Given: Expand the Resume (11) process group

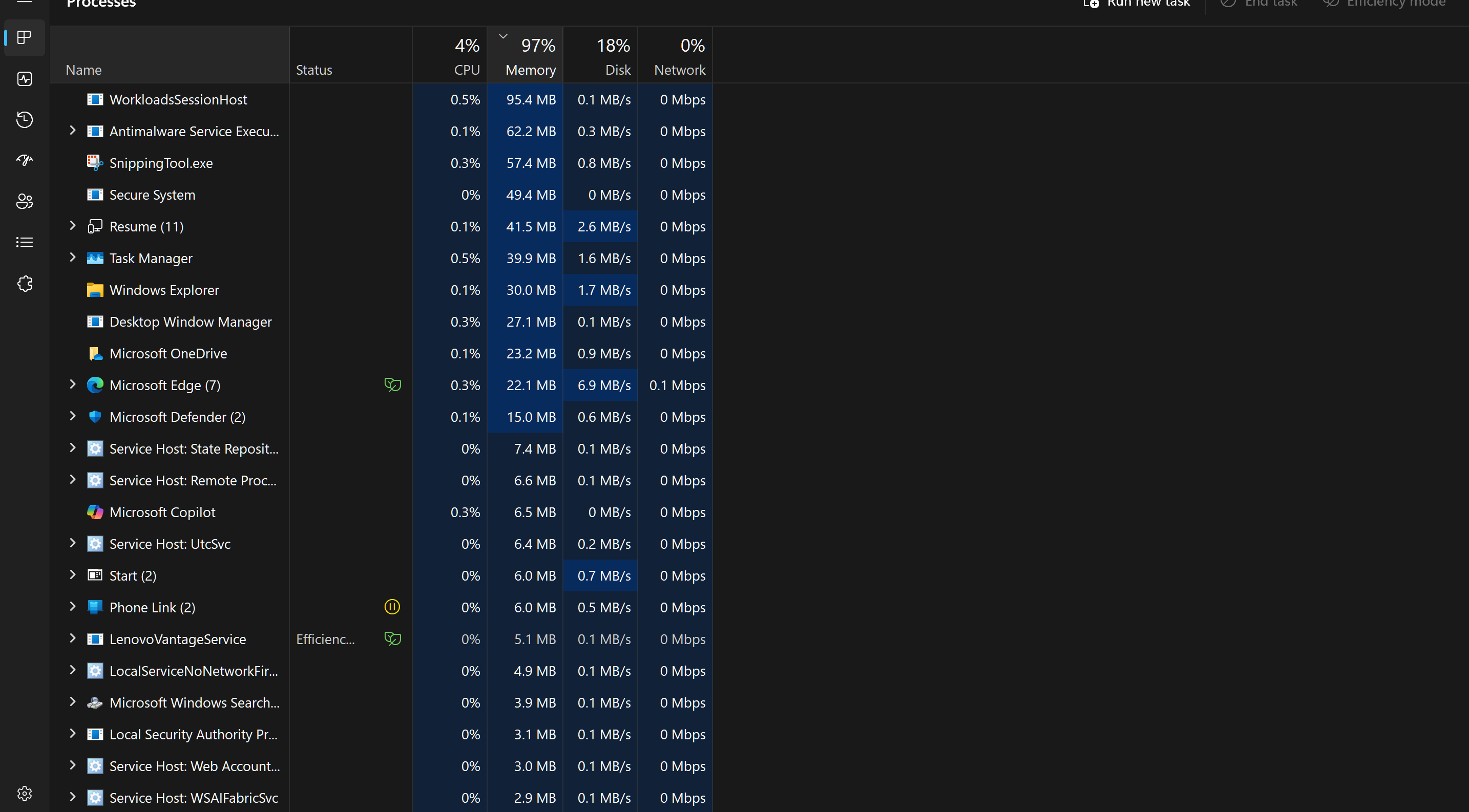Looking at the screenshot, I should coord(72,226).
